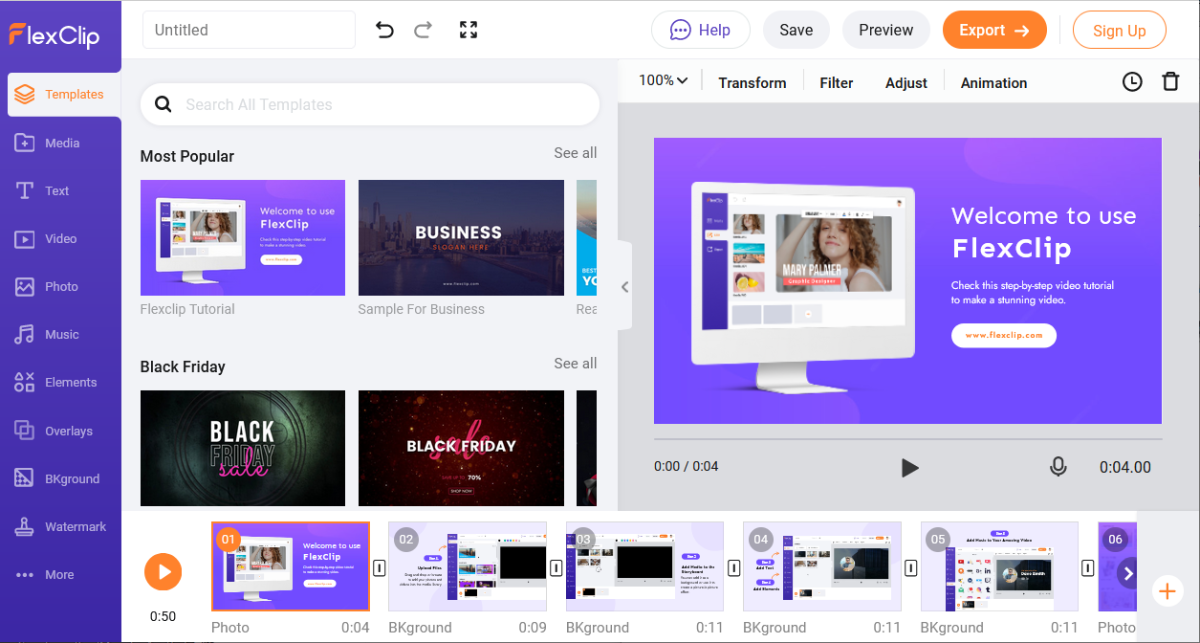Click the orange Export button

point(994,30)
